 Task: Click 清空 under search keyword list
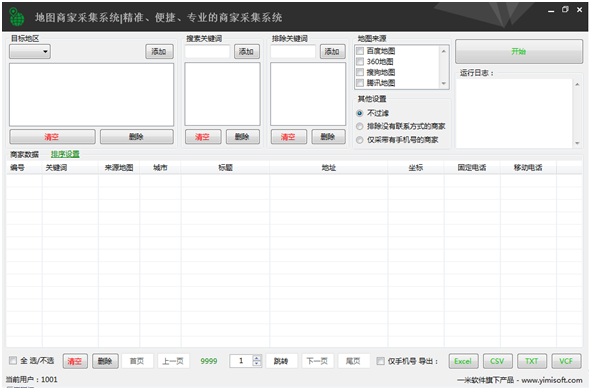click(x=203, y=137)
